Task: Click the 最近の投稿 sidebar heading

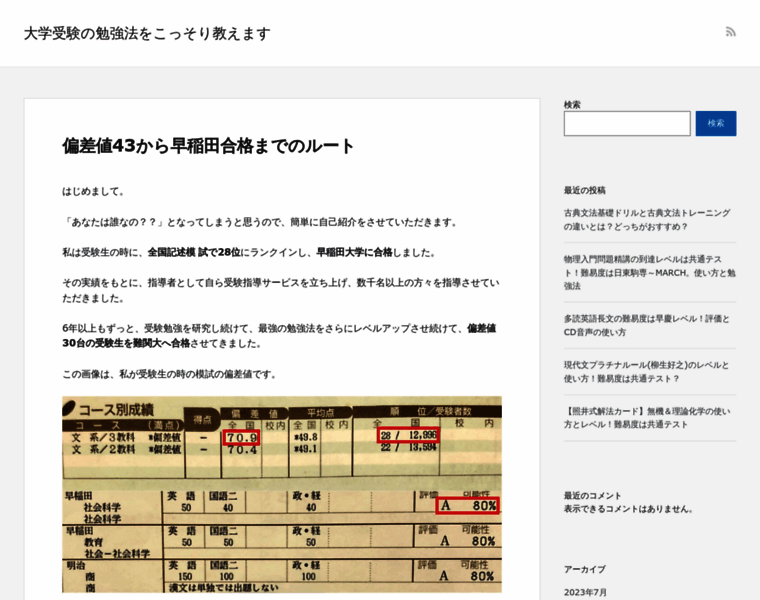Action: (585, 190)
